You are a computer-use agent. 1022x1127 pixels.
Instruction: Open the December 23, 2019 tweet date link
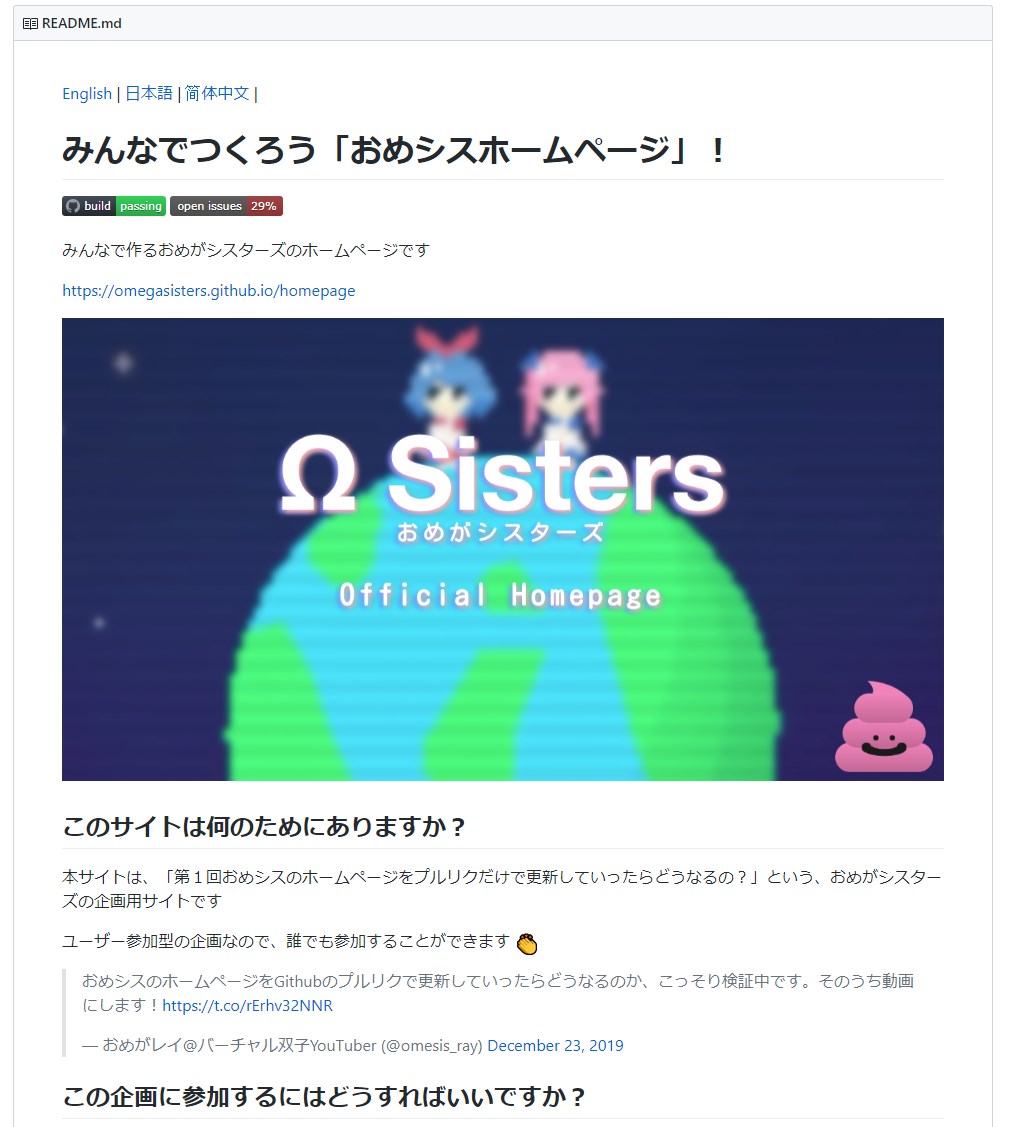pyautogui.click(x=555, y=1046)
